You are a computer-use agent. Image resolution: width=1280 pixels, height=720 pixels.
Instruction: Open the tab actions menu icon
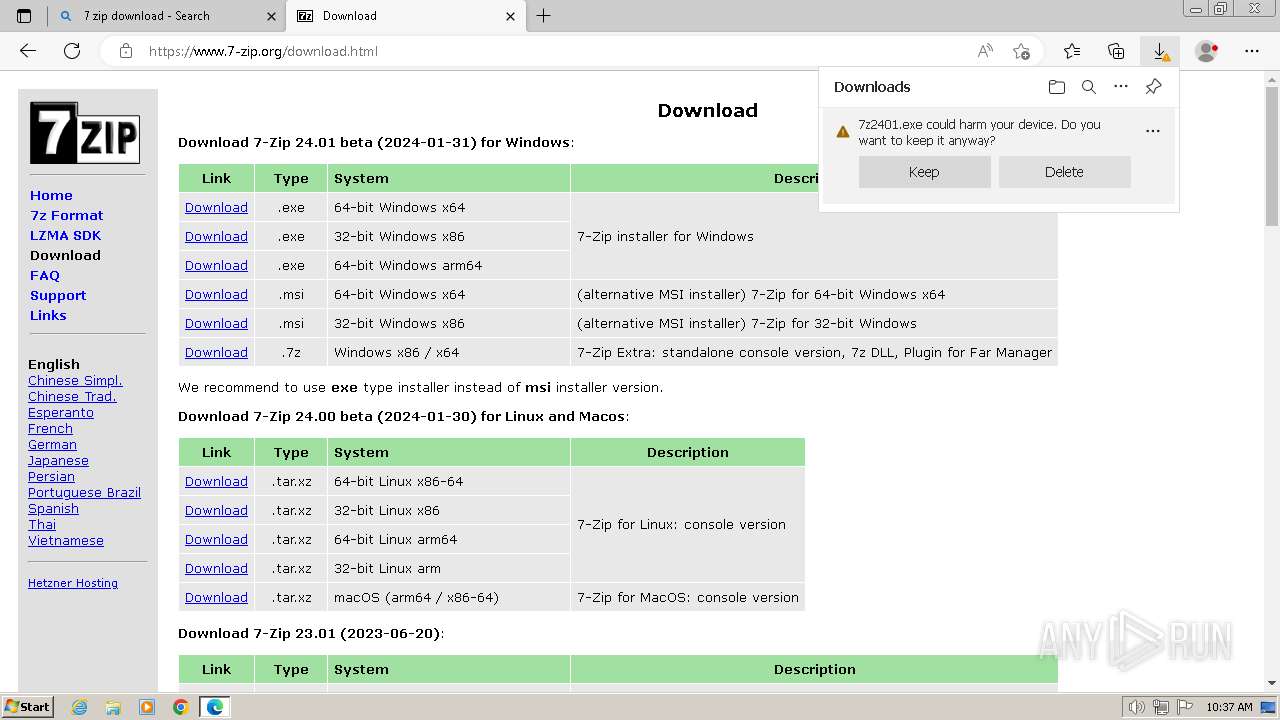click(24, 16)
